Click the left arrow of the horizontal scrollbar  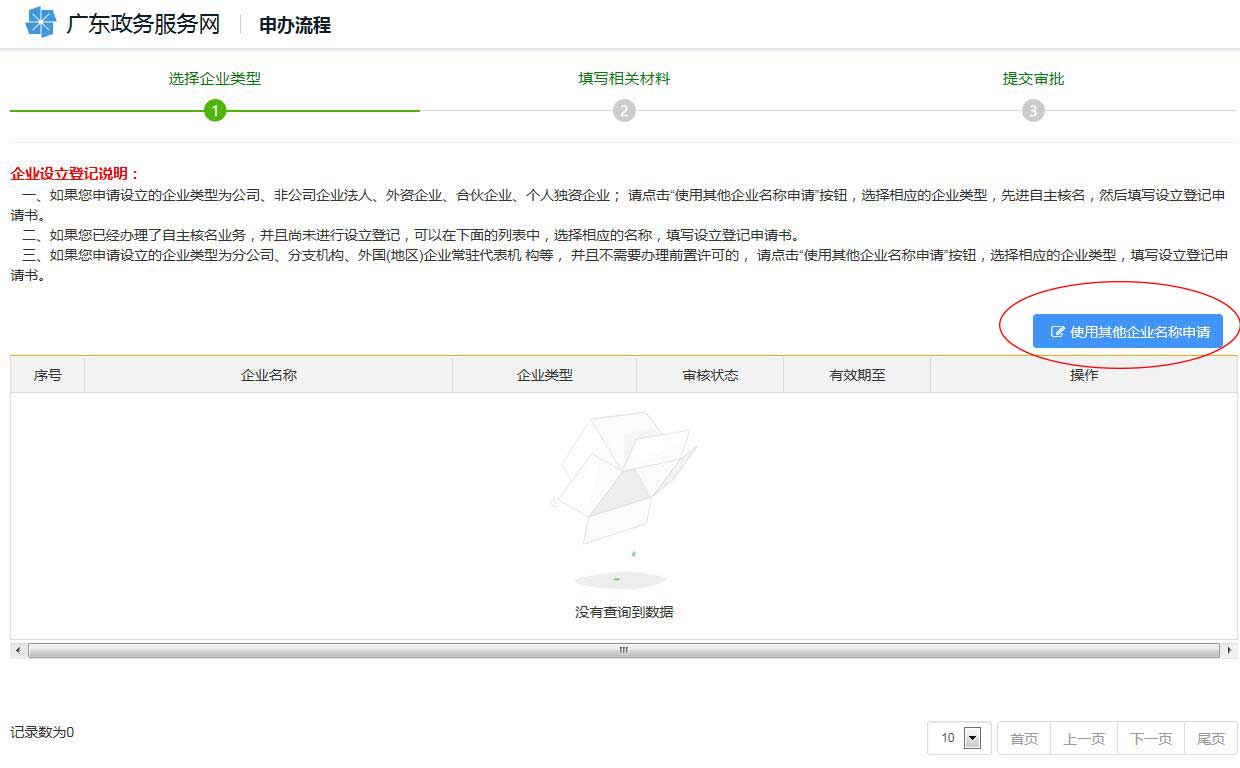click(x=16, y=650)
